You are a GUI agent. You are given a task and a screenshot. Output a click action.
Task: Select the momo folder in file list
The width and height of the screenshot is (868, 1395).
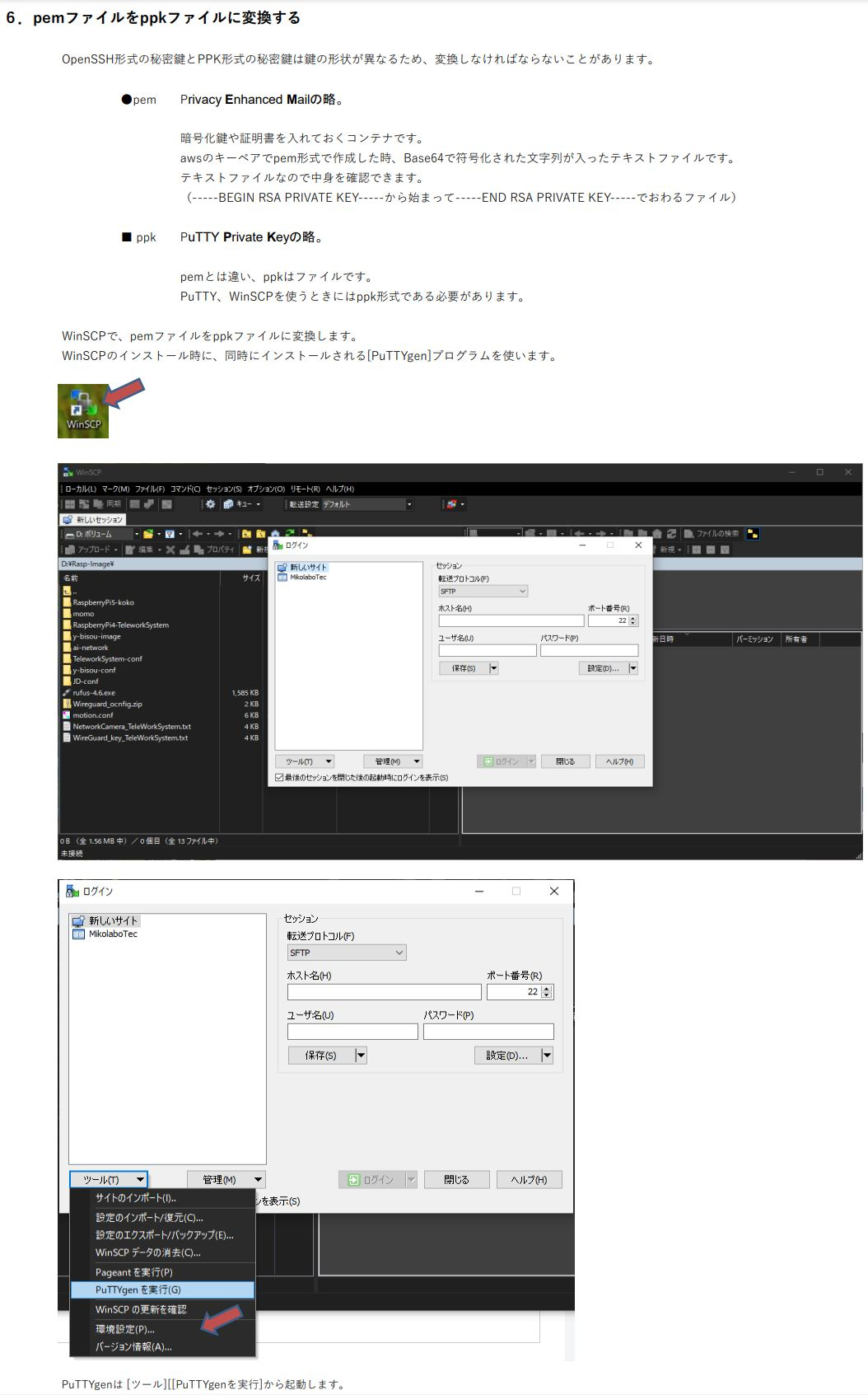(78, 614)
